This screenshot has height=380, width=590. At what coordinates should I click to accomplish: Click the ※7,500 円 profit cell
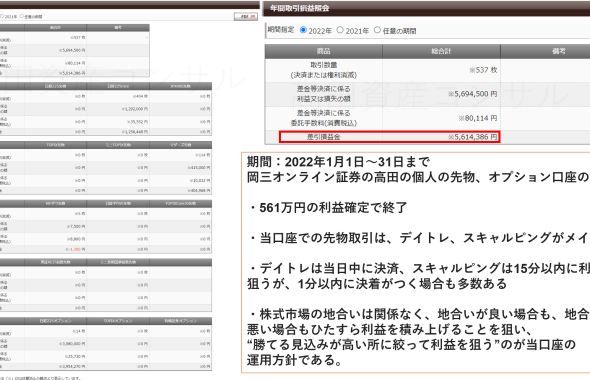pyautogui.click(x=77, y=226)
